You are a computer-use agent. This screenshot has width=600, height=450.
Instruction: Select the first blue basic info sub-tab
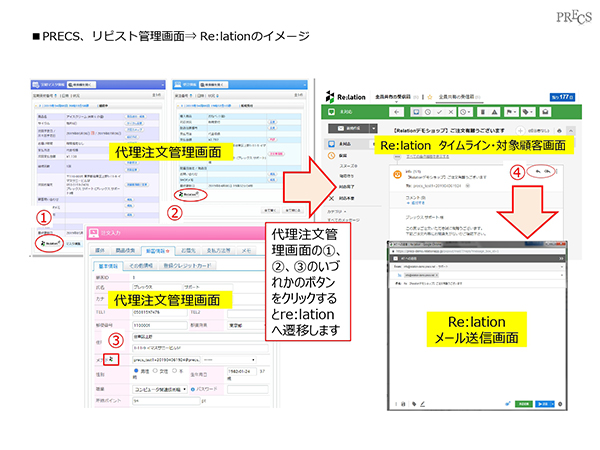tap(108, 266)
